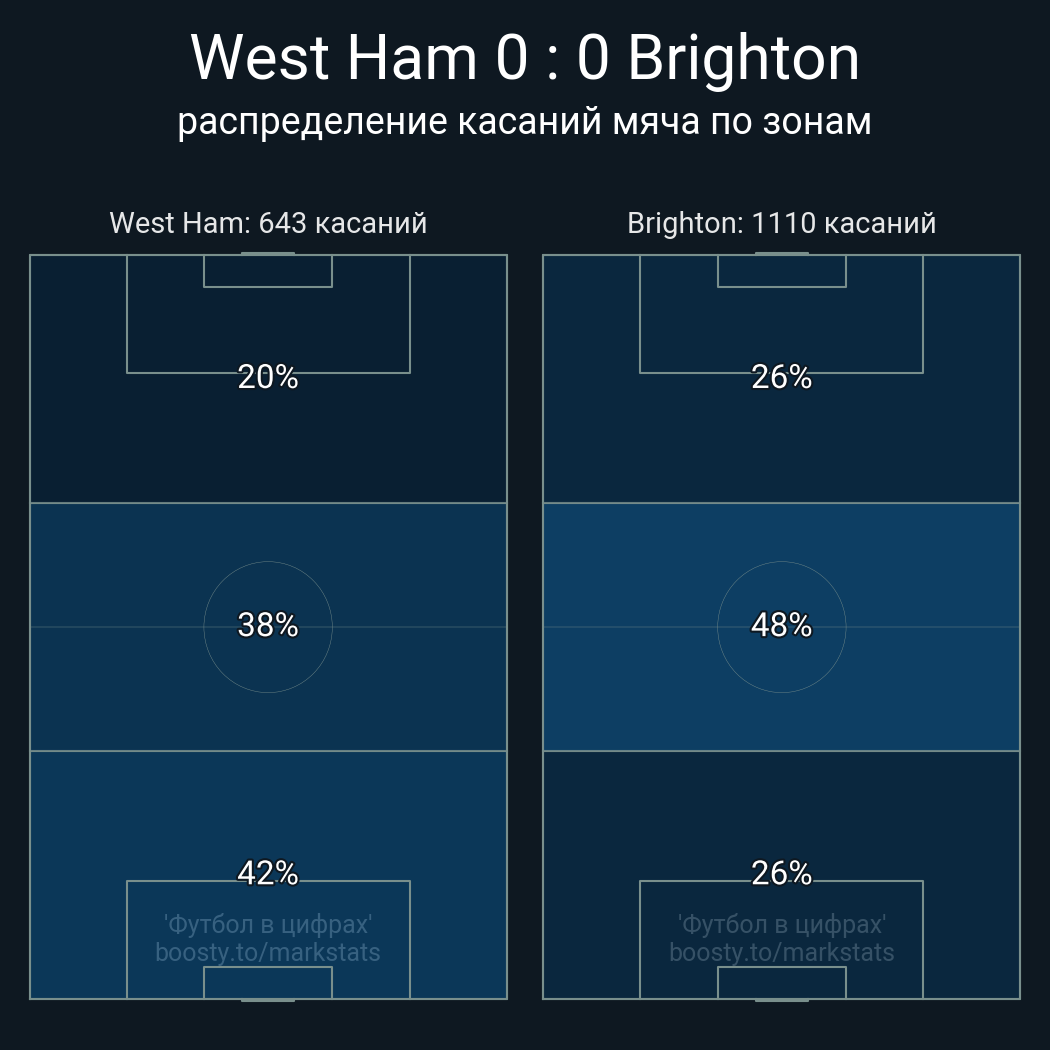The width and height of the screenshot is (1050, 1050).
Task: Open boosty.to/markstats link on Brighton pitch
Action: 781,952
